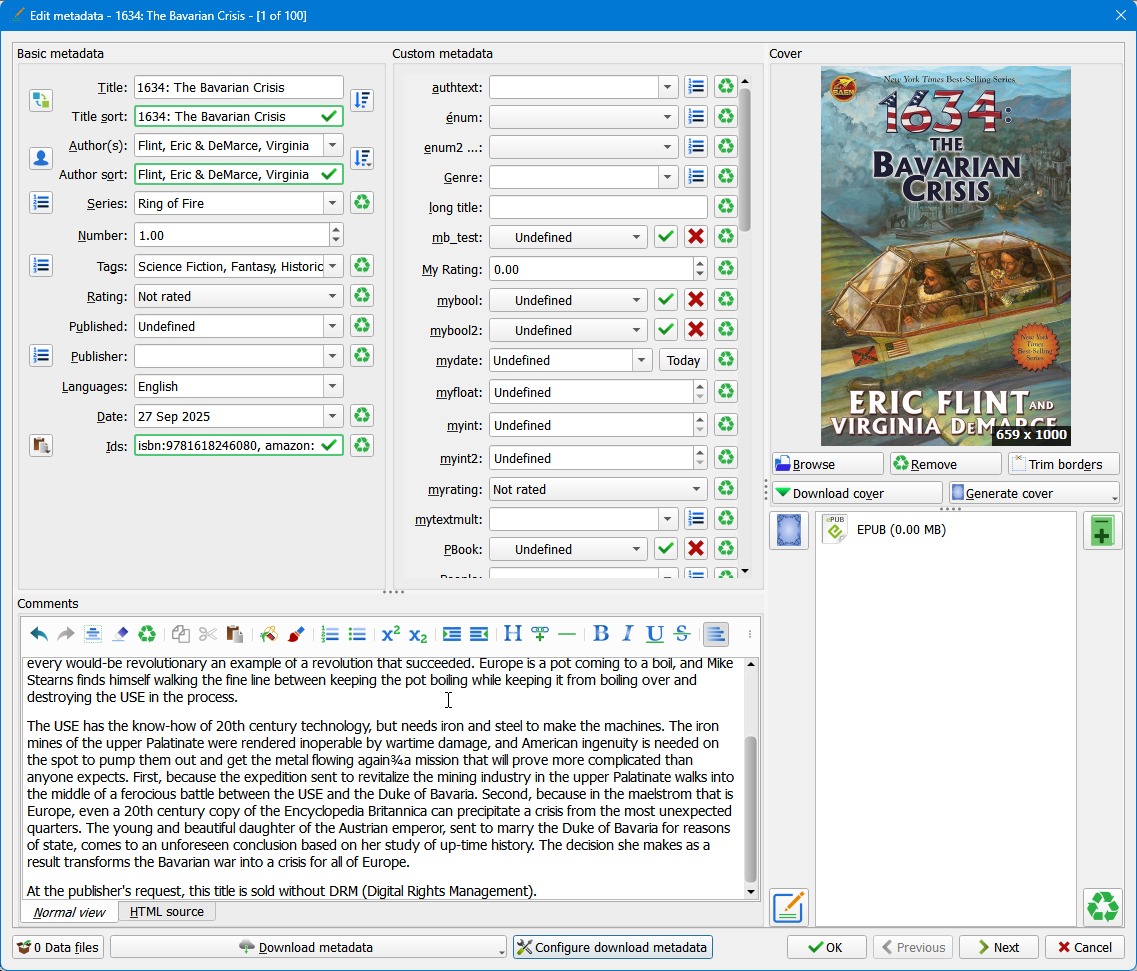Screen dimensions: 1137x971
Task: Expand the Languages dropdown
Action: tap(333, 386)
